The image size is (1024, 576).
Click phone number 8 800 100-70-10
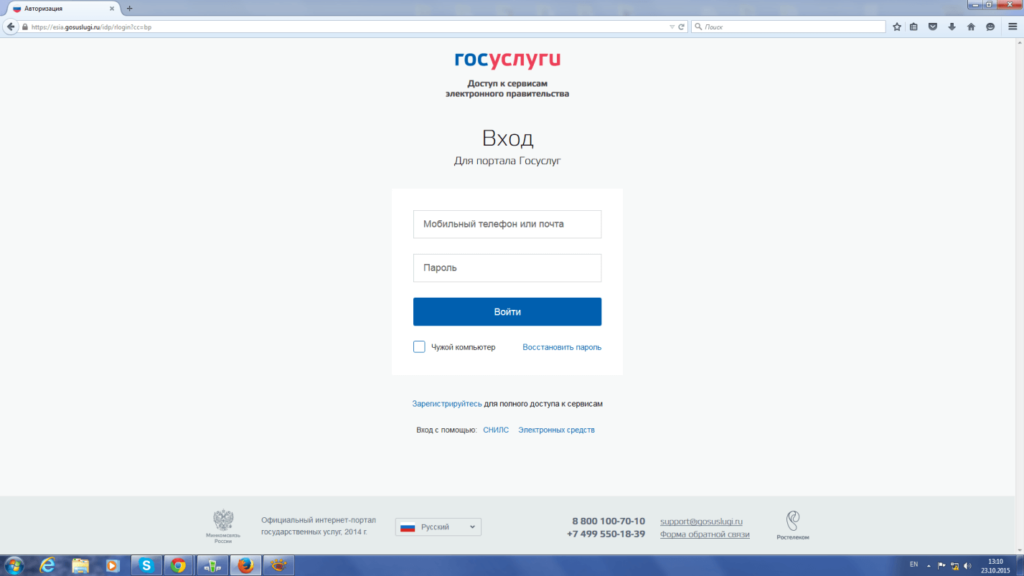point(608,521)
